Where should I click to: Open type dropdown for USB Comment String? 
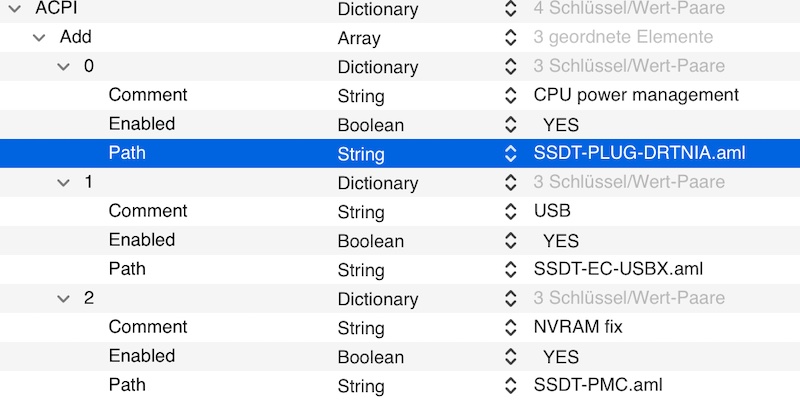512,212
